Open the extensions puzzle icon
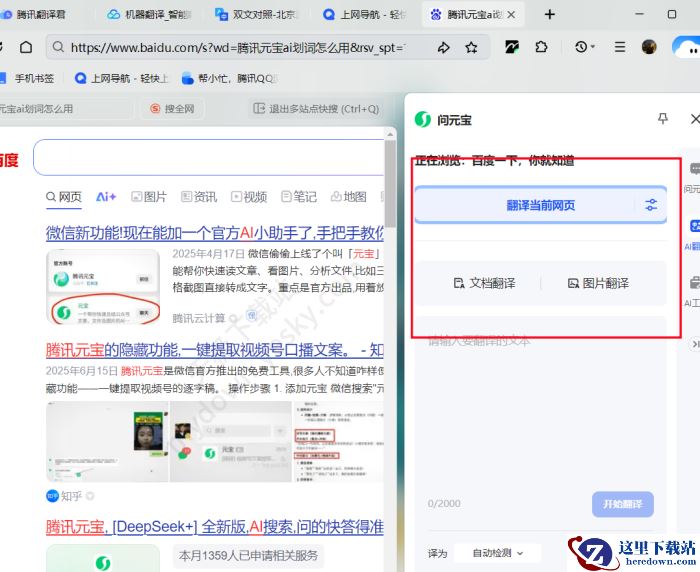The image size is (700, 572). (541, 47)
